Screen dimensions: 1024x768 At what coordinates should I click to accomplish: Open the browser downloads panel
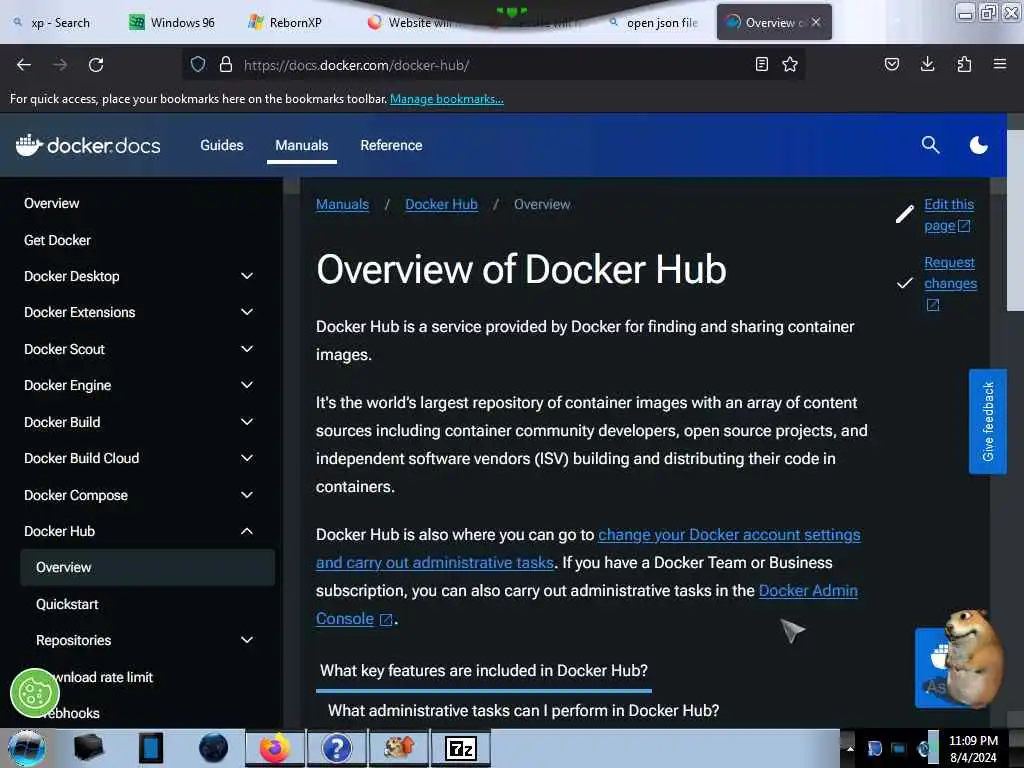coord(927,64)
